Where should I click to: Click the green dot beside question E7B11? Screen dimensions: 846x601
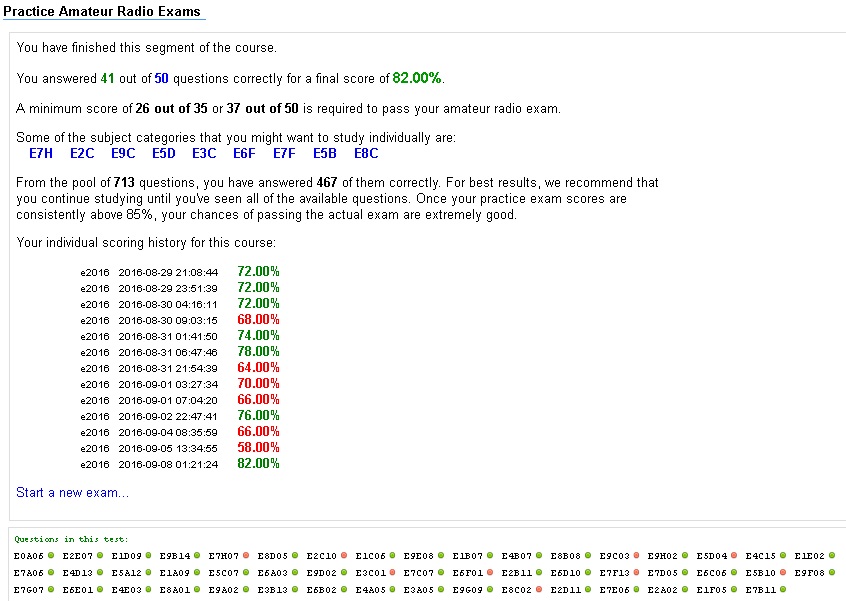pyautogui.click(x=781, y=590)
